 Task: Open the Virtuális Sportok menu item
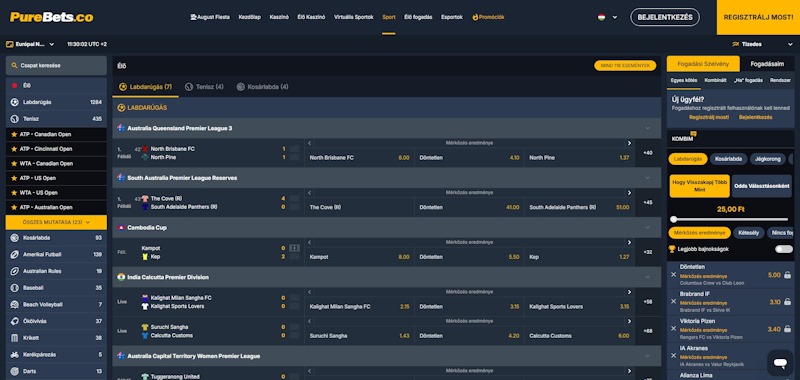coord(354,17)
